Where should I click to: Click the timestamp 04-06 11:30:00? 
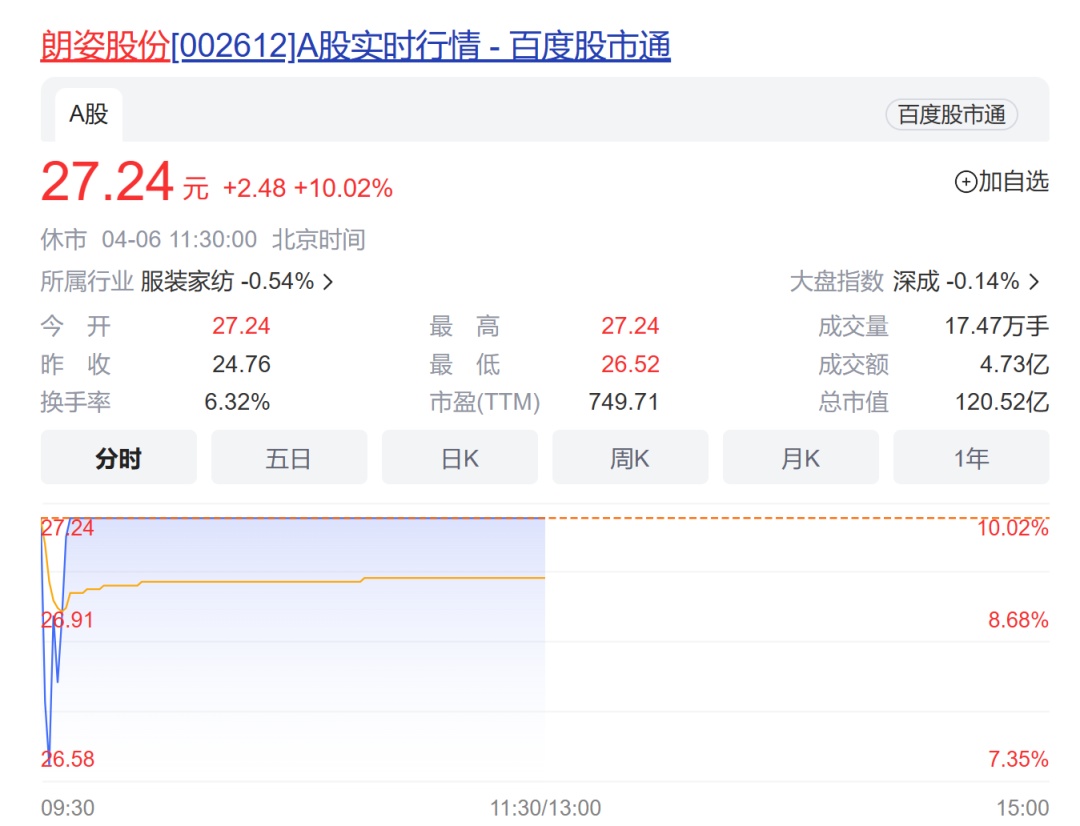coord(179,240)
